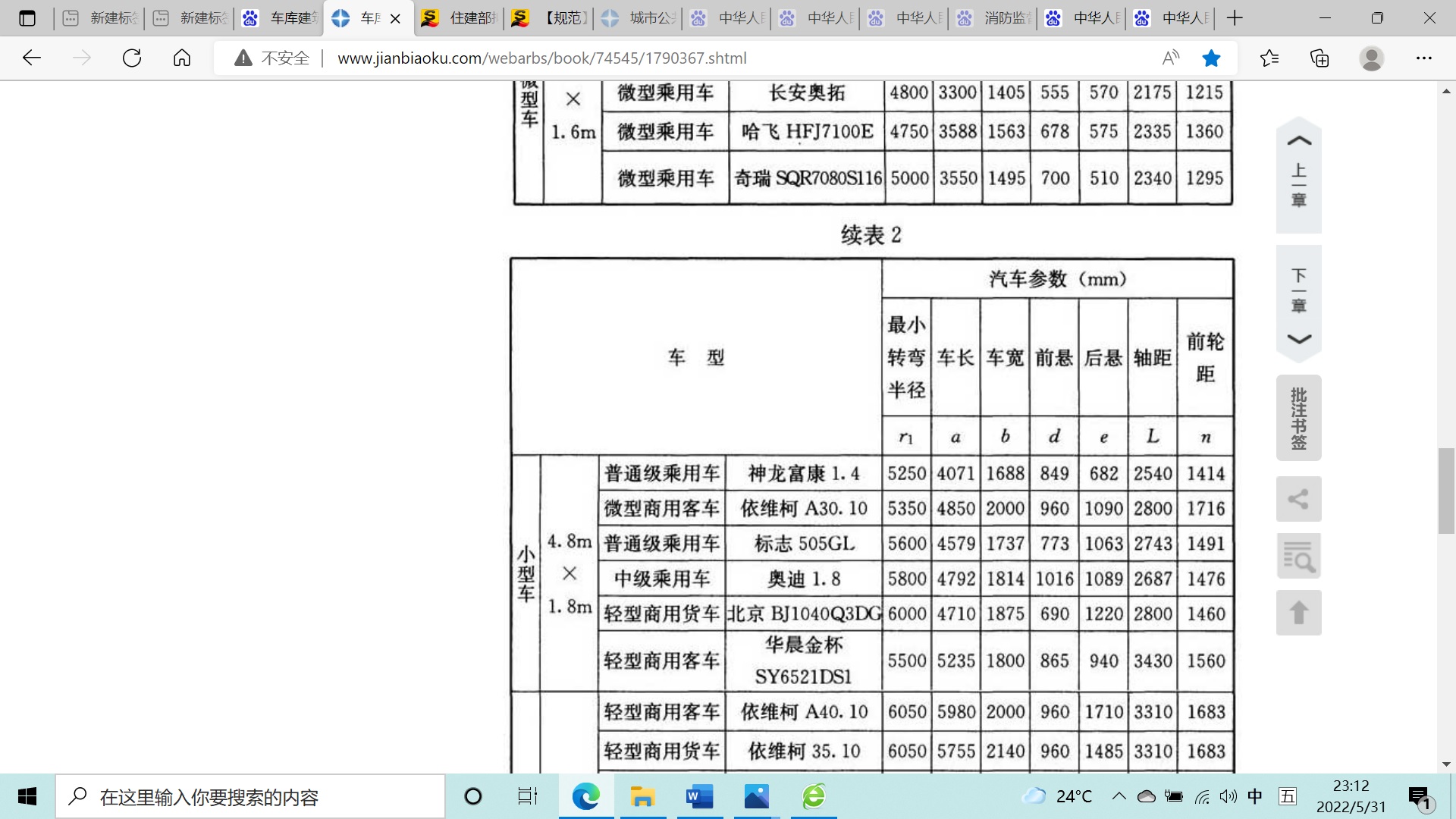The width and height of the screenshot is (1456, 819).
Task: Open the Windows Start menu
Action: [27, 796]
